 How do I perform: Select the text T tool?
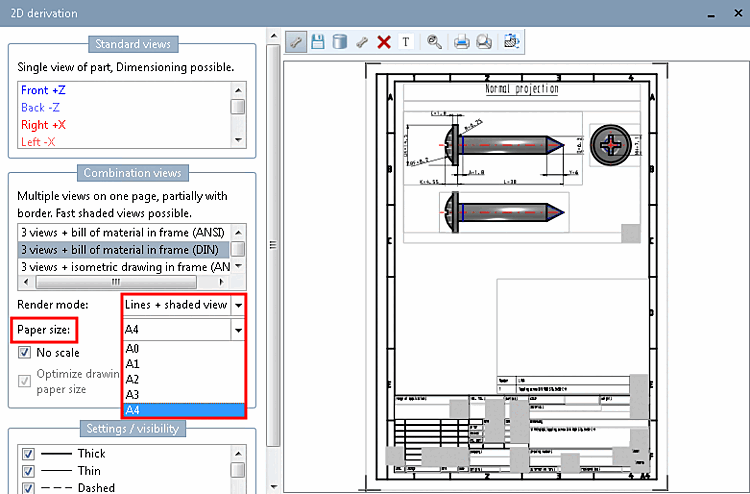tap(406, 42)
